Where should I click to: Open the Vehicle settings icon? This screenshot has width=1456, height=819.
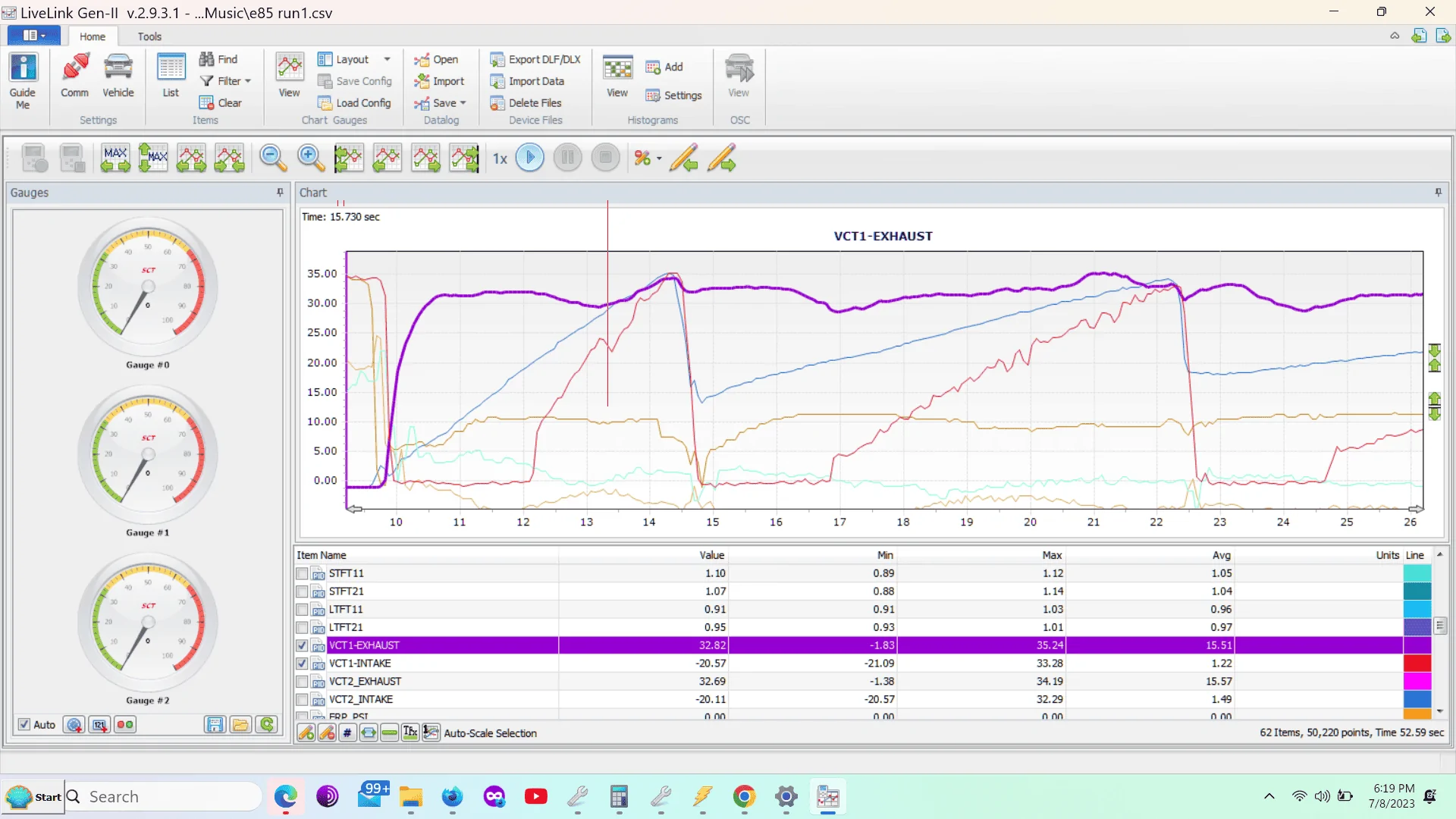click(118, 76)
